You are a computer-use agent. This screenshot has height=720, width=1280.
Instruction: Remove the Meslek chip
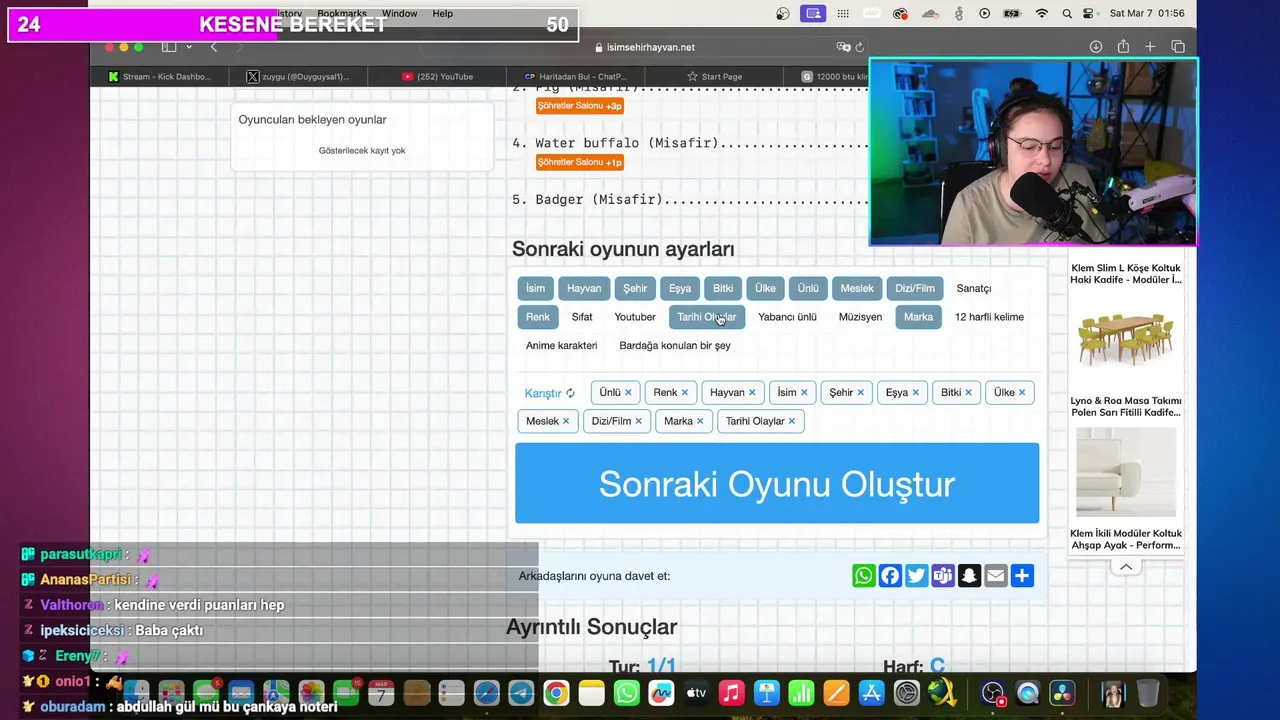(566, 421)
